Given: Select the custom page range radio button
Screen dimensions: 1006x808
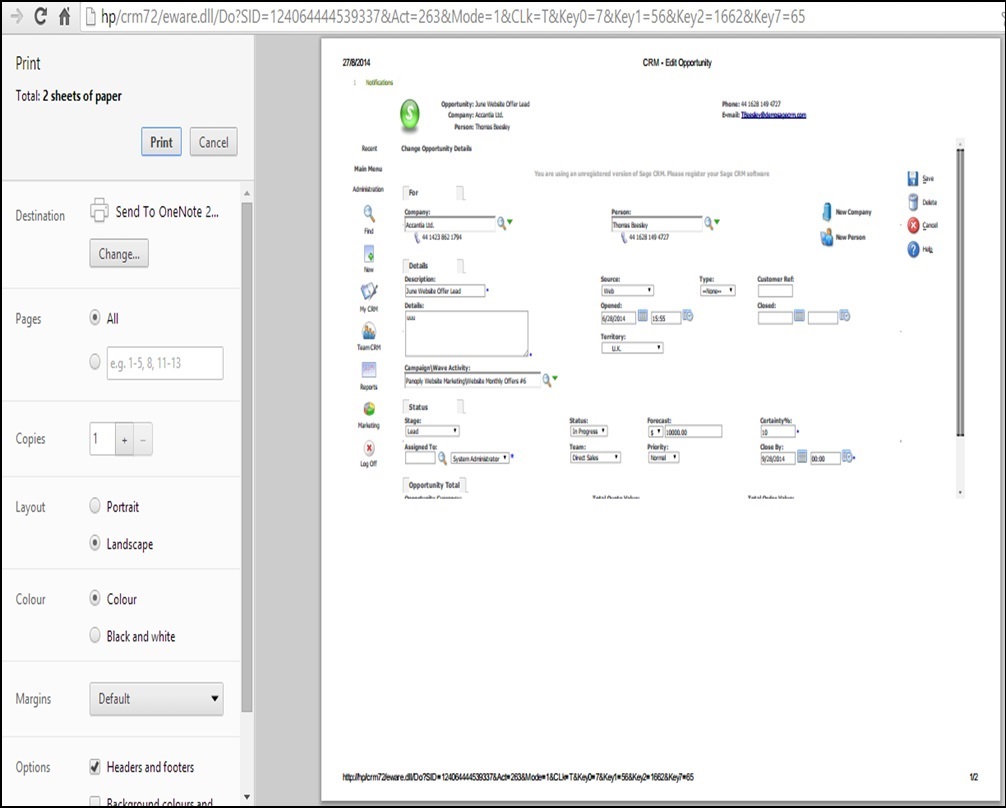Looking at the screenshot, I should (x=96, y=362).
